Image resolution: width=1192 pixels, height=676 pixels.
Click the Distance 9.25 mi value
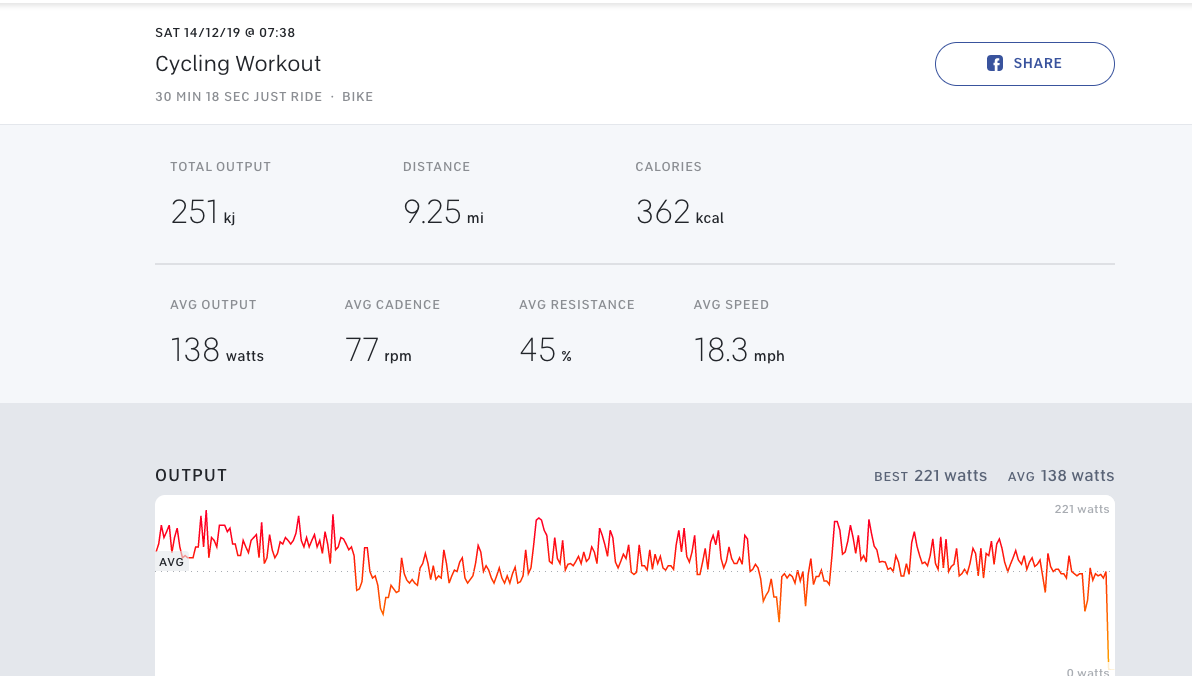(443, 212)
